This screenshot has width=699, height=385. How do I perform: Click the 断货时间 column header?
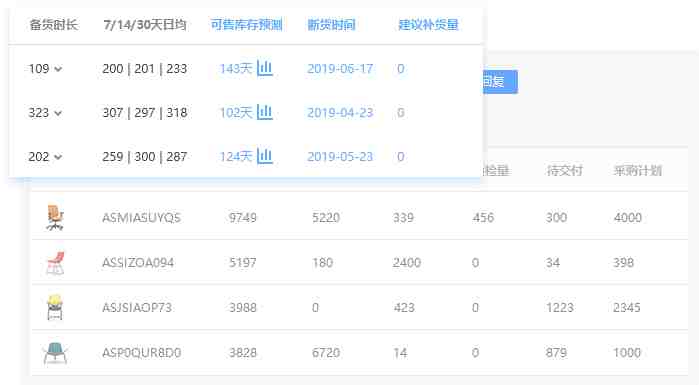(x=331, y=25)
